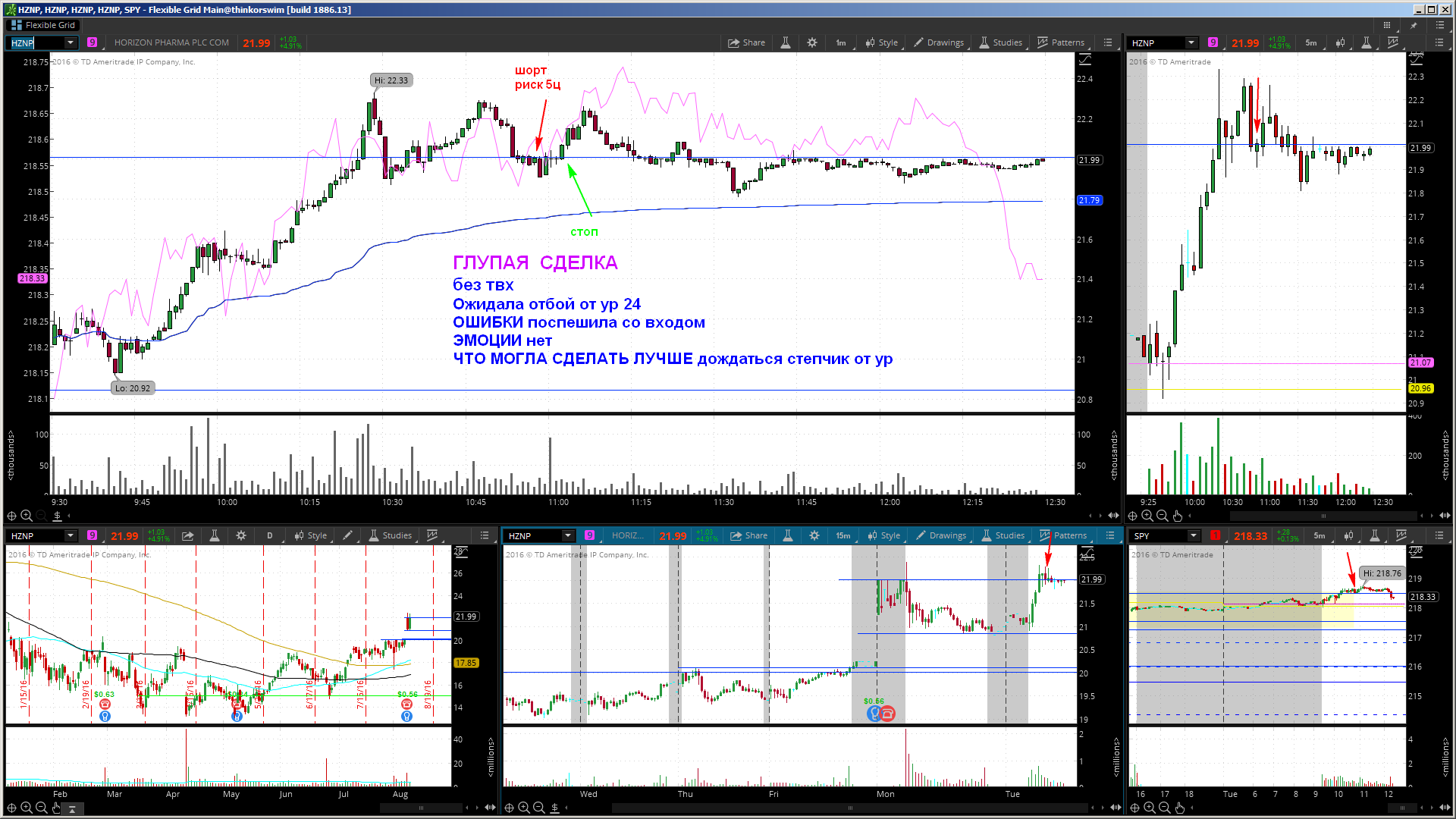This screenshot has height=819, width=1456.
Task: Open Studies in 15m chart toolbar
Action: [1003, 535]
